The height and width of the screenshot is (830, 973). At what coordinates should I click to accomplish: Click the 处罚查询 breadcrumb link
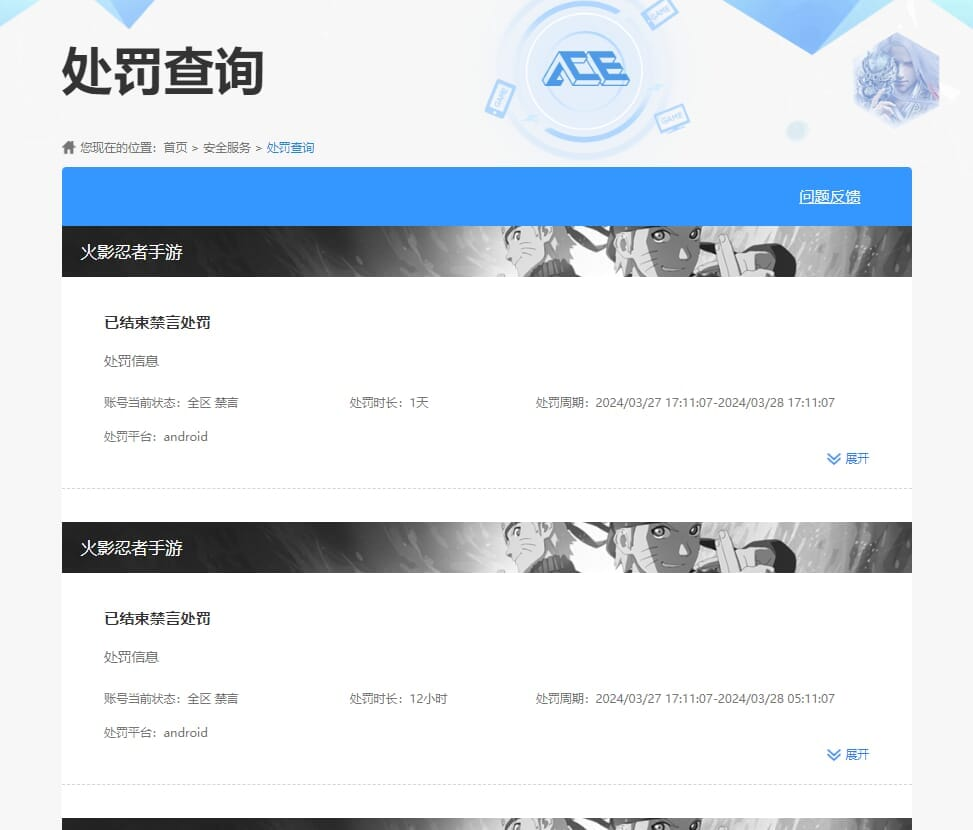pos(290,148)
